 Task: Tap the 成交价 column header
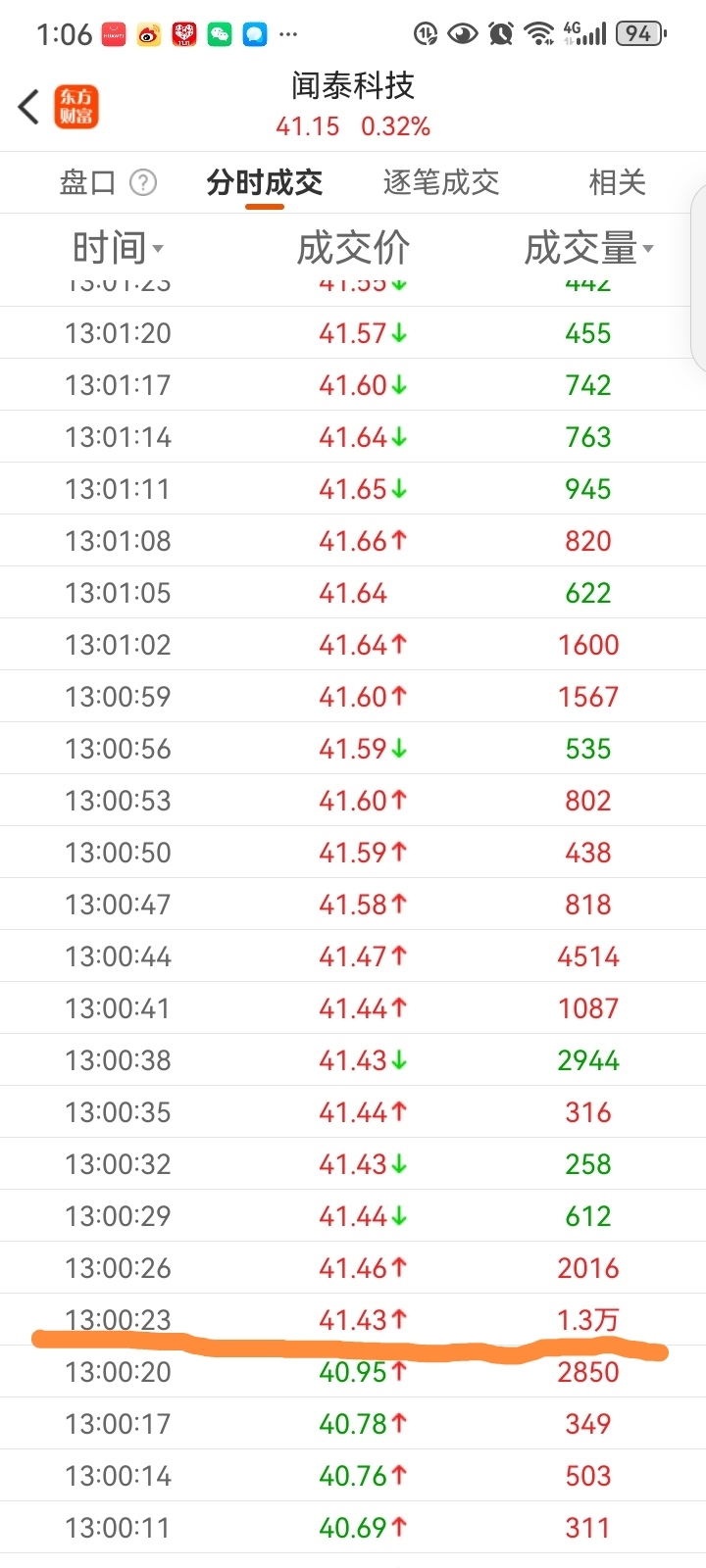(353, 249)
